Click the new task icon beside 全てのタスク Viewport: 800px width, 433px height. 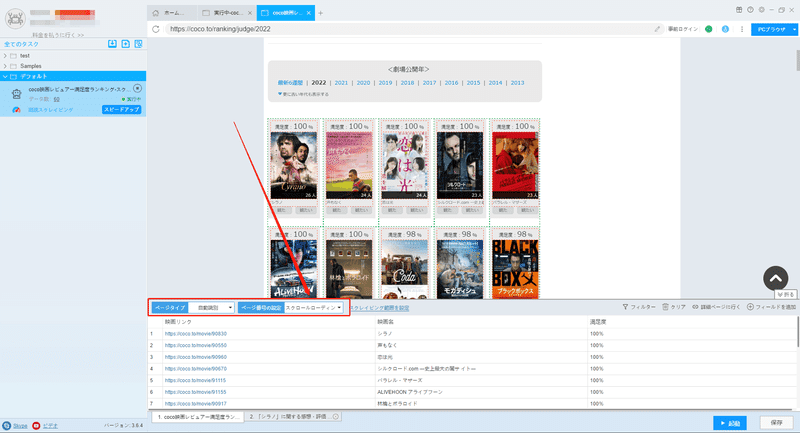(x=126, y=44)
